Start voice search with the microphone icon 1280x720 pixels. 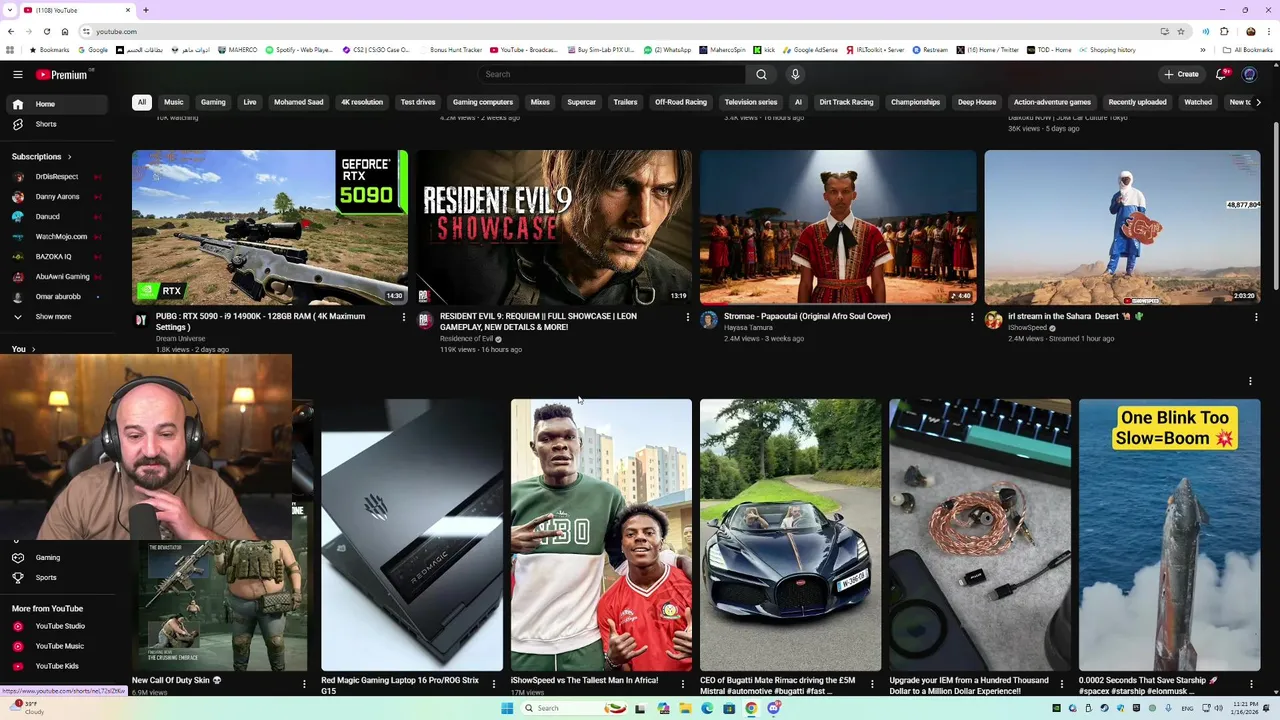coord(795,74)
